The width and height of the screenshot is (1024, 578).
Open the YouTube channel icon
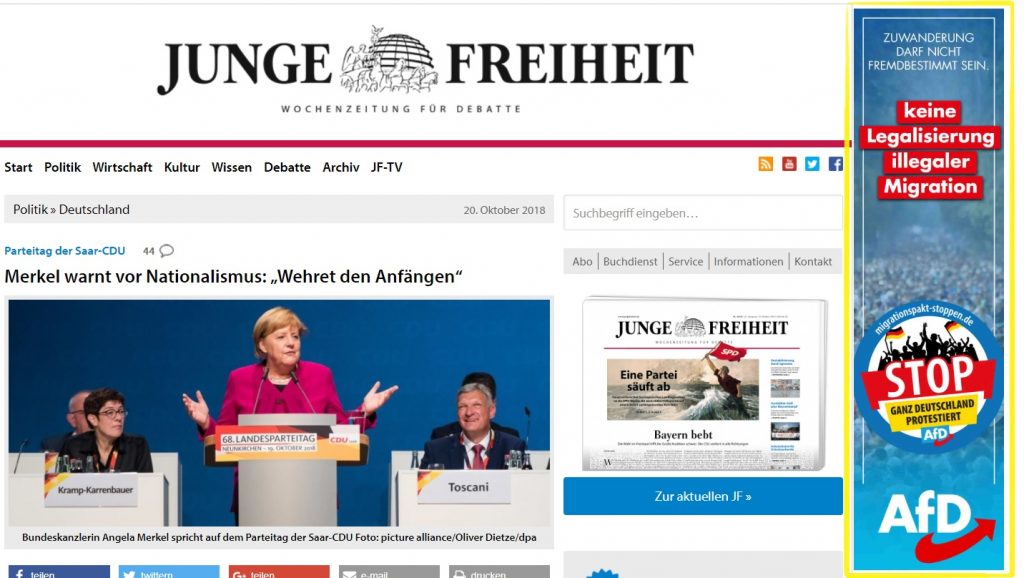789,164
